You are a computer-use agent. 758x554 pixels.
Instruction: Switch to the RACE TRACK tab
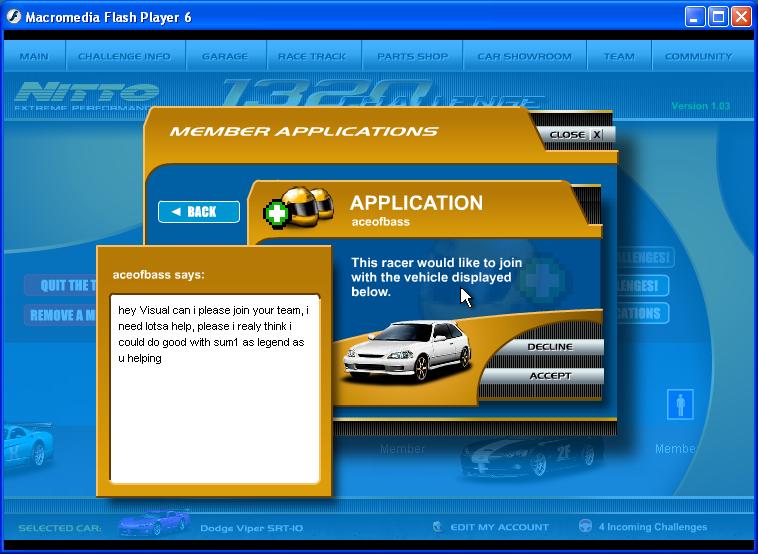[312, 56]
